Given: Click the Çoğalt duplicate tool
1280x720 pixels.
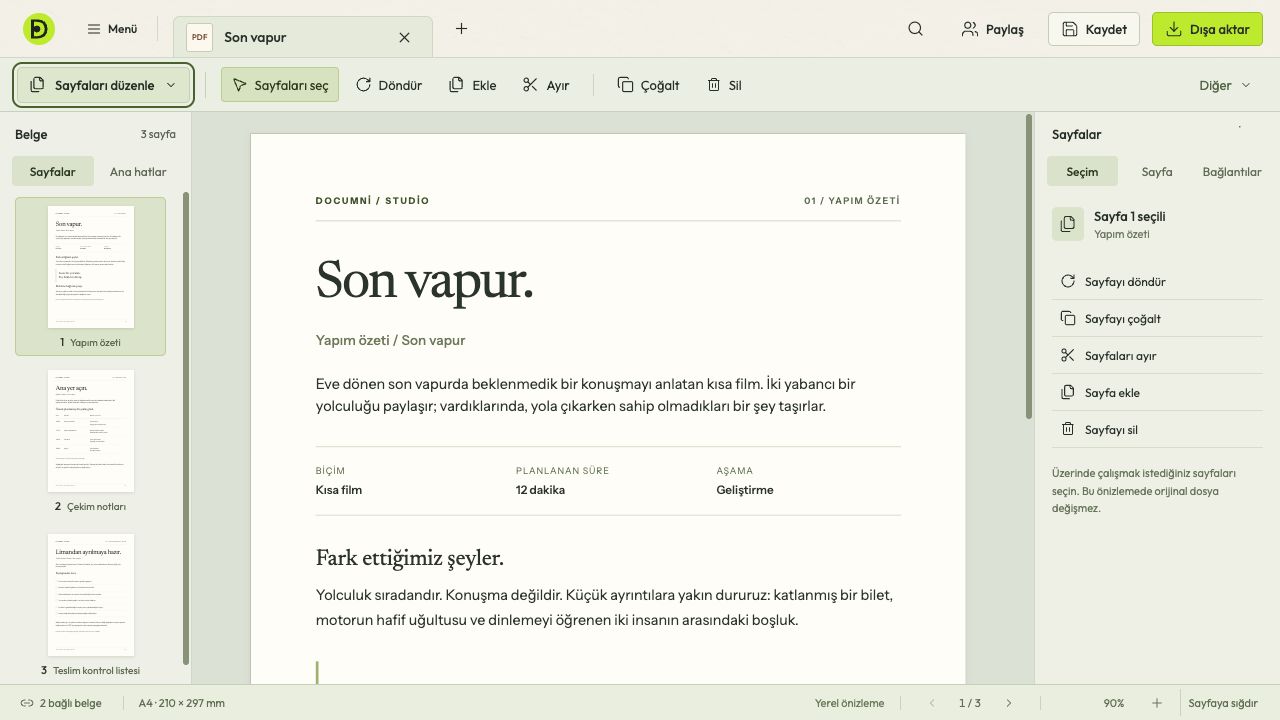Looking at the screenshot, I should point(648,85).
